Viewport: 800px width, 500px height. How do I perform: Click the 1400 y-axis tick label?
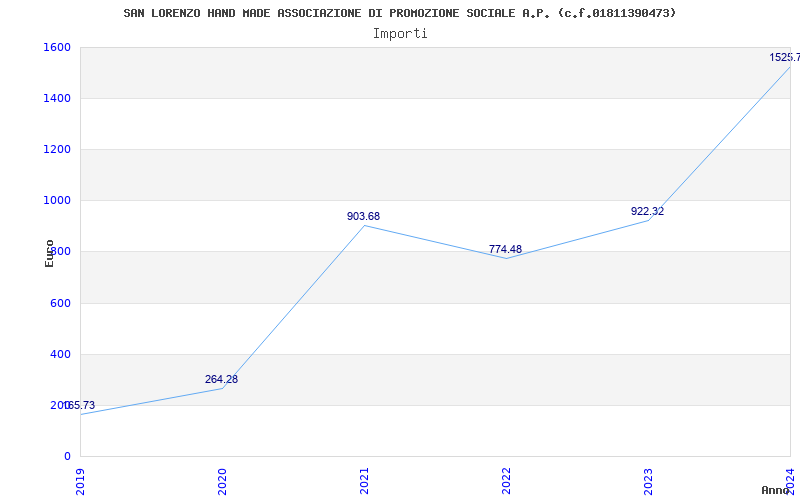tap(58, 98)
